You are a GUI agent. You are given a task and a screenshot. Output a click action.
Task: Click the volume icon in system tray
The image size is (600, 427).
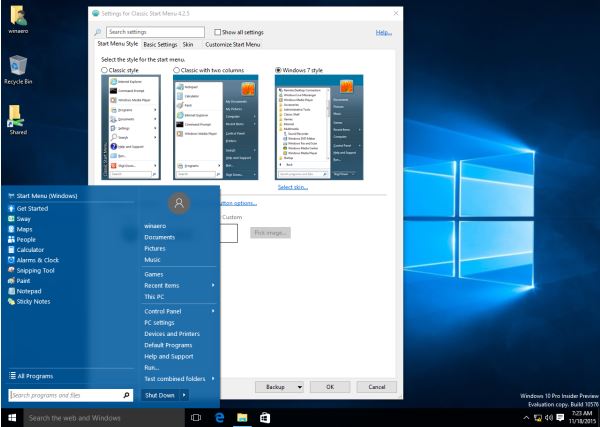point(549,417)
